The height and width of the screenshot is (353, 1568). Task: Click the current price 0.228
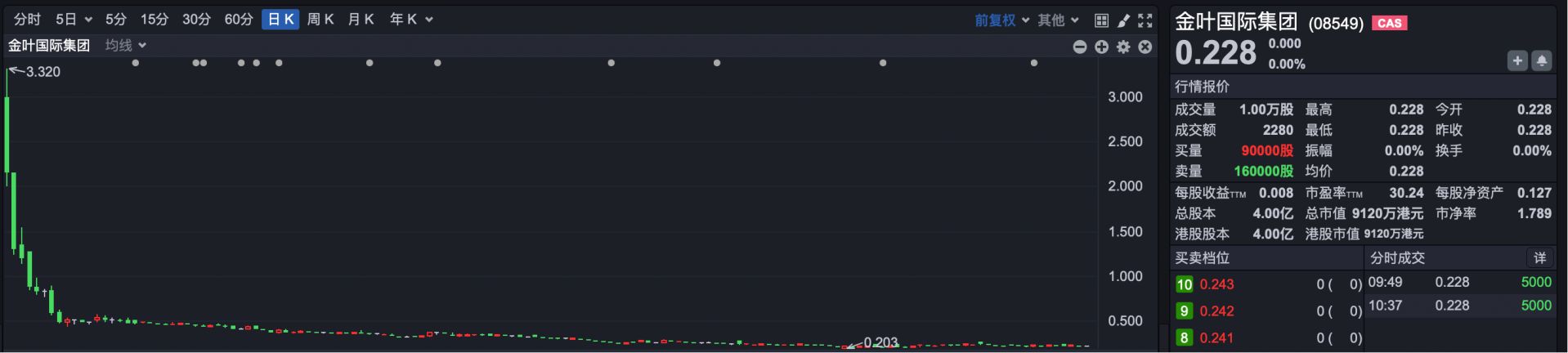(x=1216, y=53)
